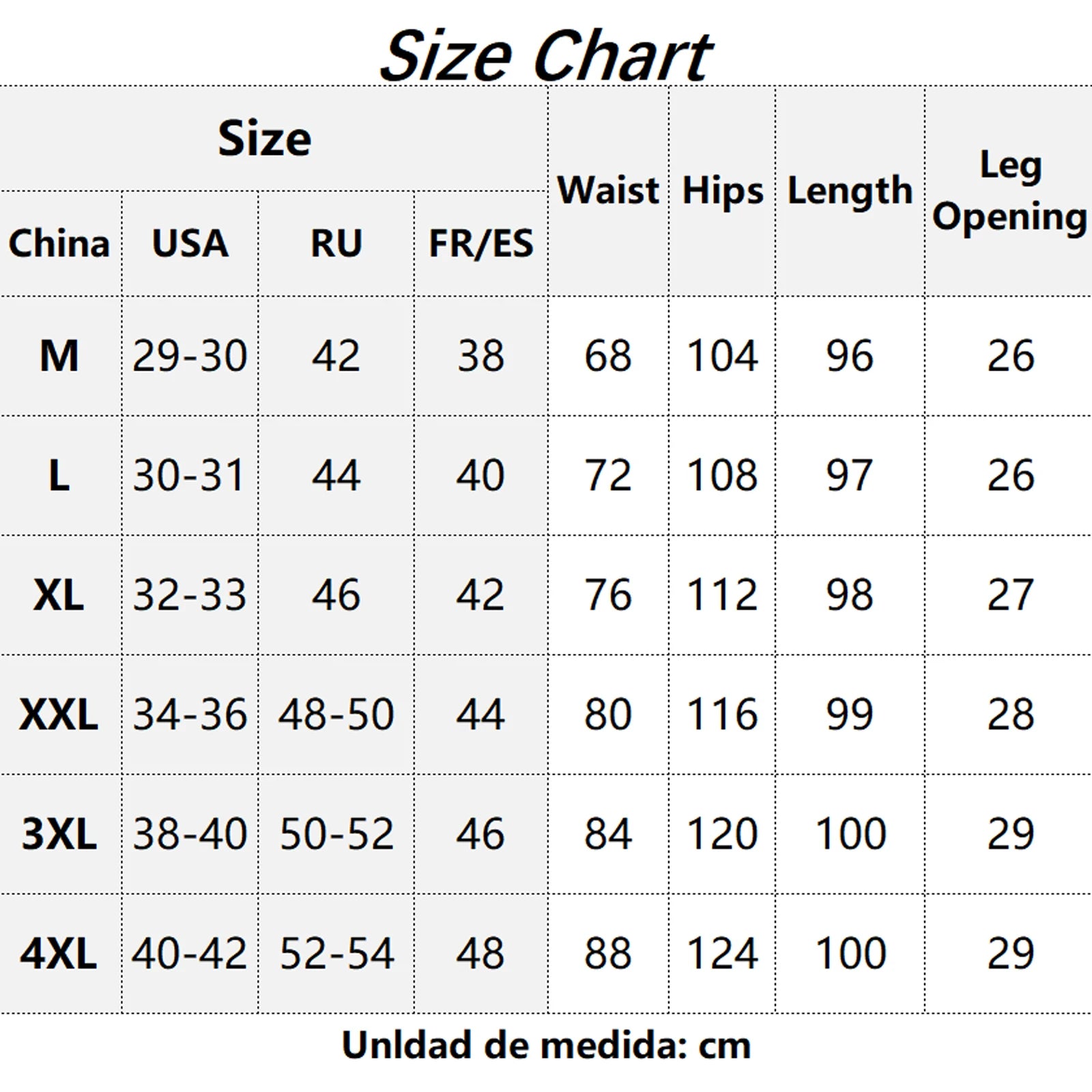Screen dimensions: 1092x1092
Task: Click the Unidad de medida cm note
Action: (x=546, y=1046)
